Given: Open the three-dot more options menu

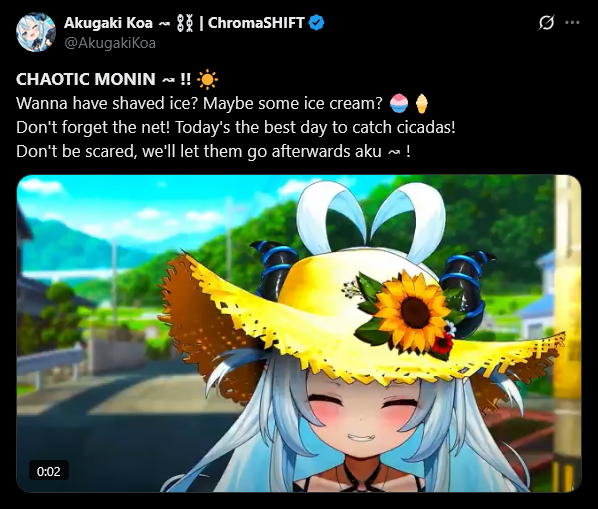Looking at the screenshot, I should point(572,23).
